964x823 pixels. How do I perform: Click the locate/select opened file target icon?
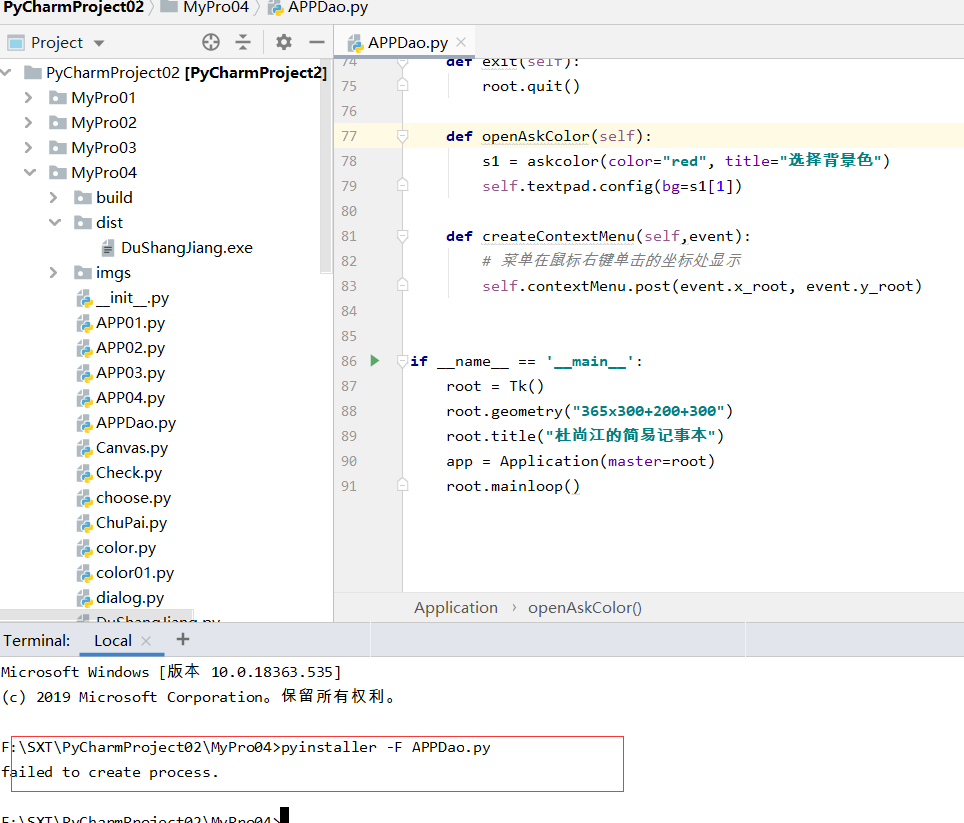click(x=211, y=42)
